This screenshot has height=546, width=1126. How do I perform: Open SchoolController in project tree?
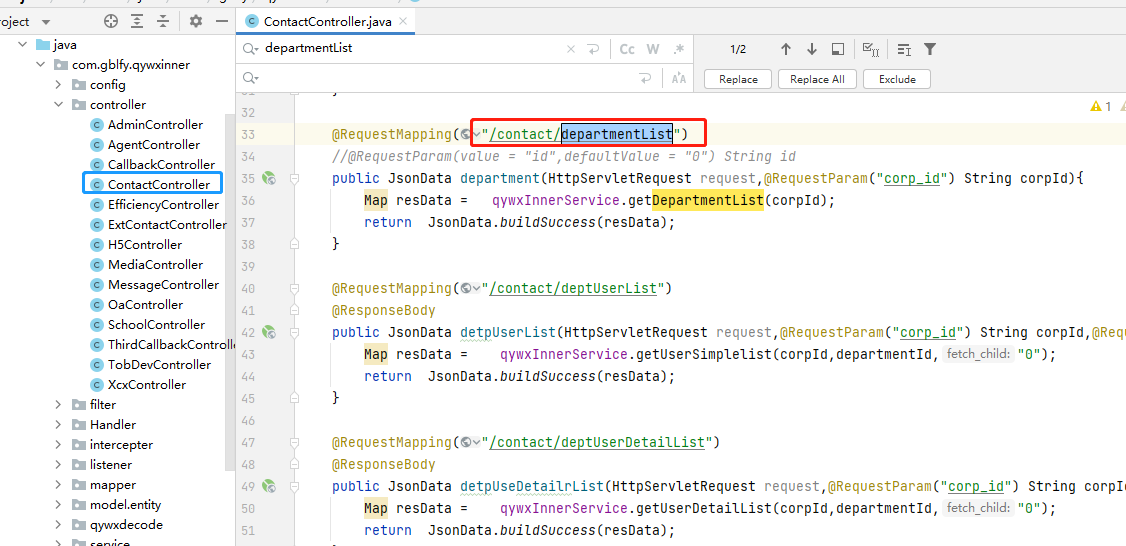(x=156, y=325)
